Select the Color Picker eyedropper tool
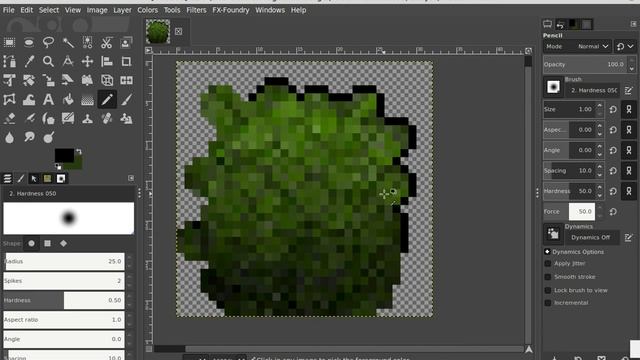Image resolution: width=640 pixels, height=360 pixels. [29, 61]
